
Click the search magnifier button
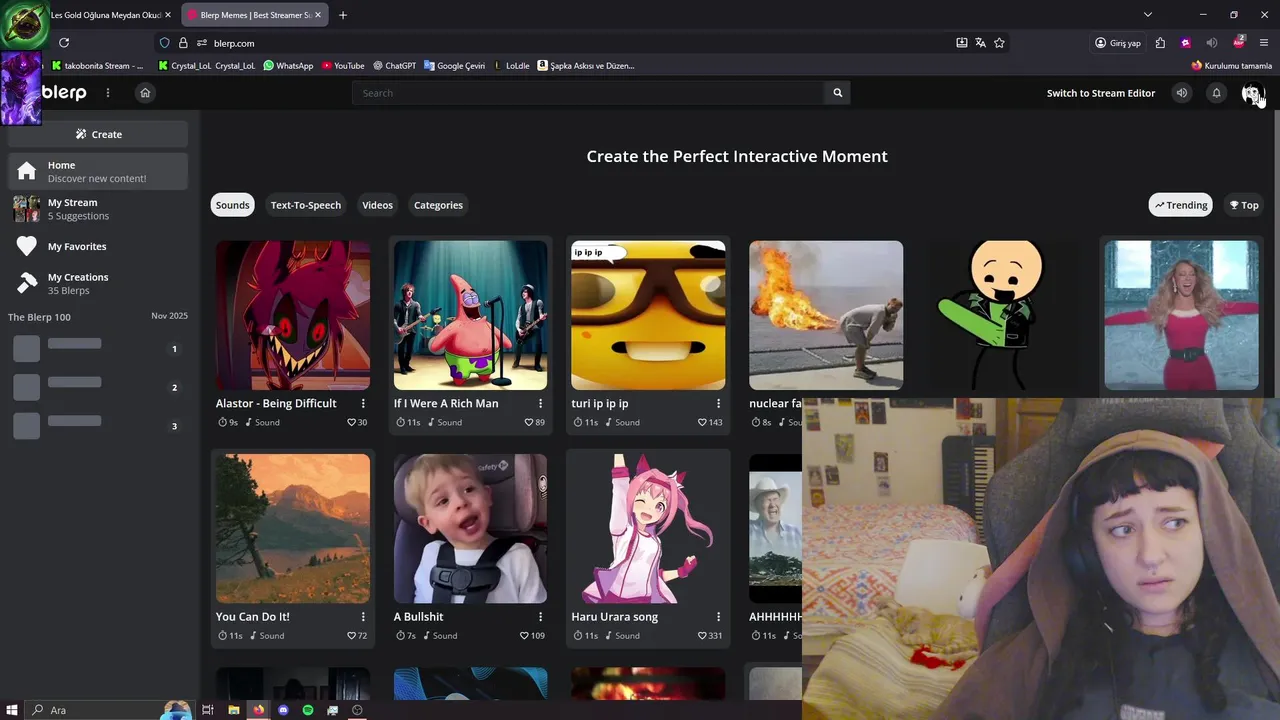pyautogui.click(x=838, y=93)
